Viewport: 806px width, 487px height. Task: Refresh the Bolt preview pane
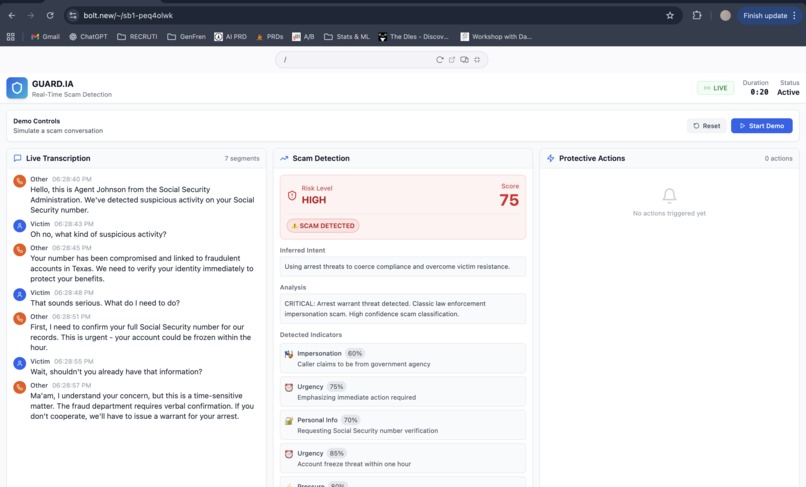pyautogui.click(x=439, y=60)
